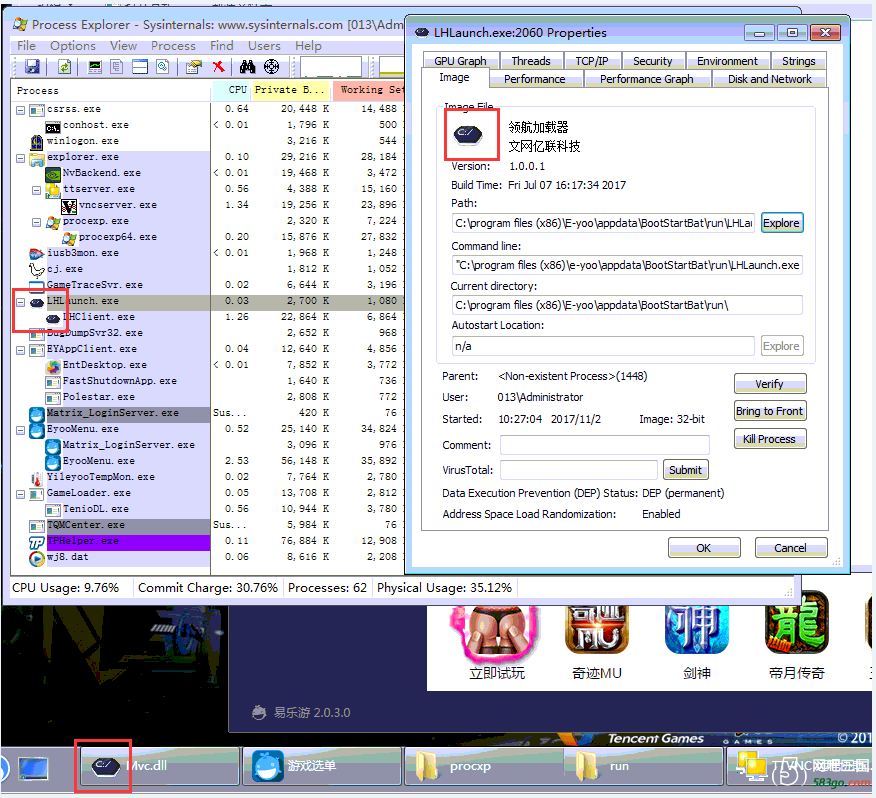Click the conhost.exe console icon
Viewport: 876px width, 798px height.
[x=53, y=126]
